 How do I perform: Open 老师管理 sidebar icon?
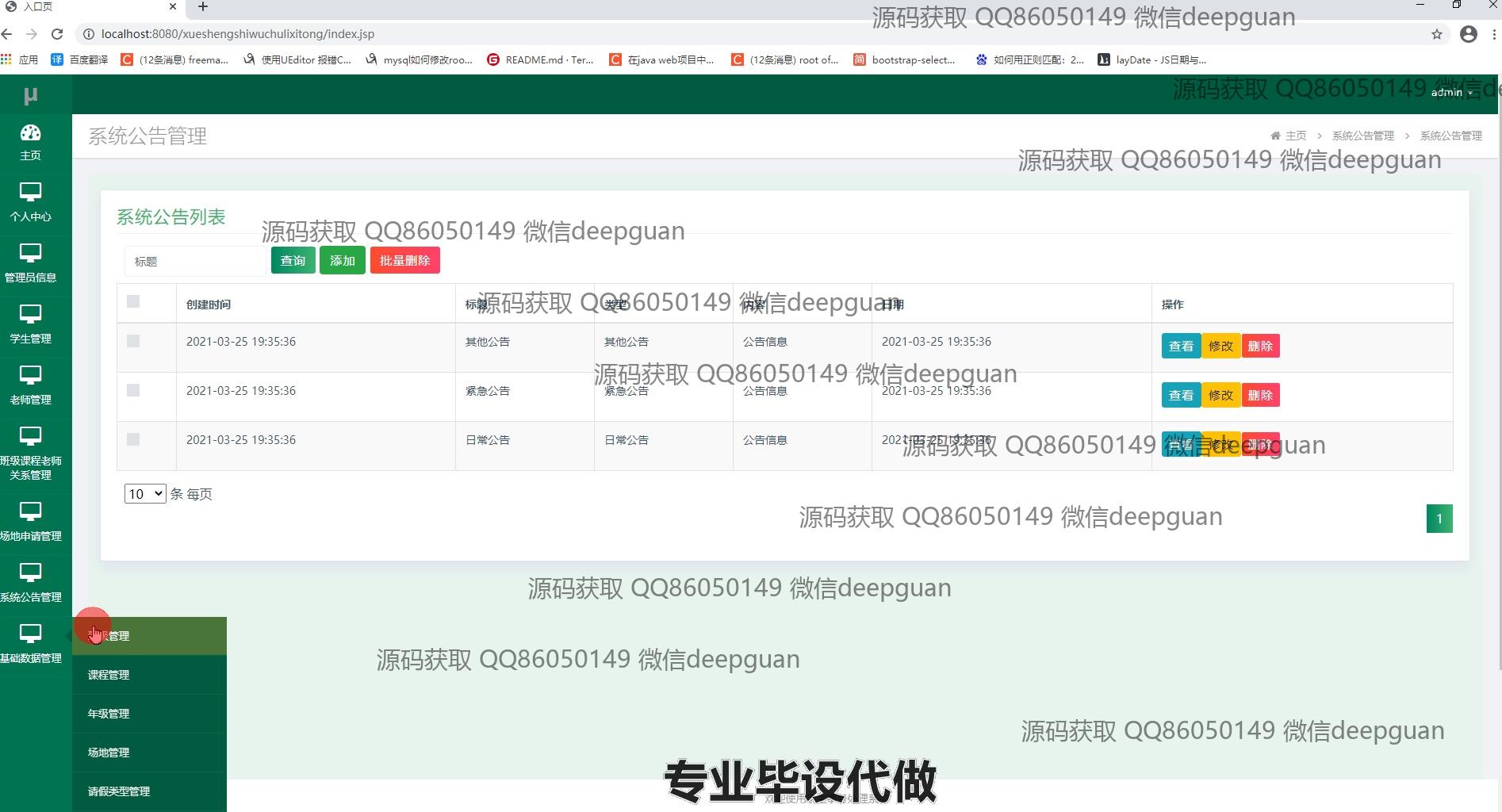pyautogui.click(x=30, y=376)
